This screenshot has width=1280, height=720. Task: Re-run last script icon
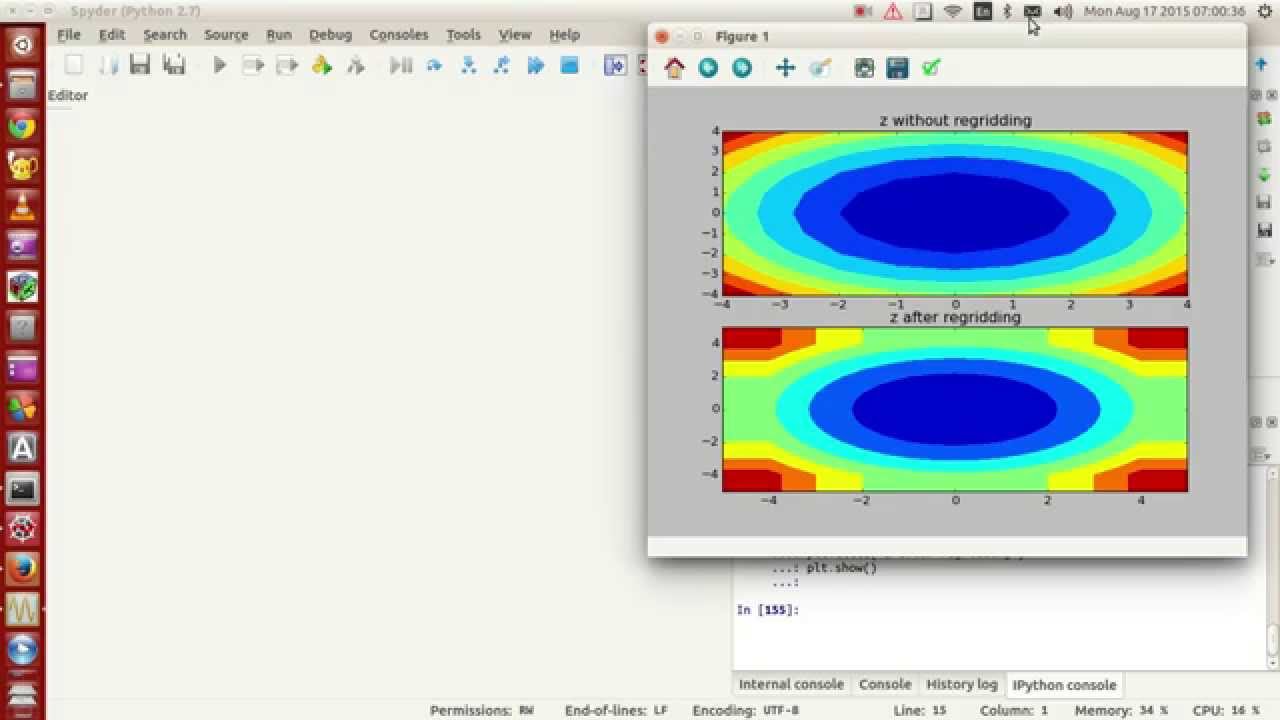[x=356, y=66]
